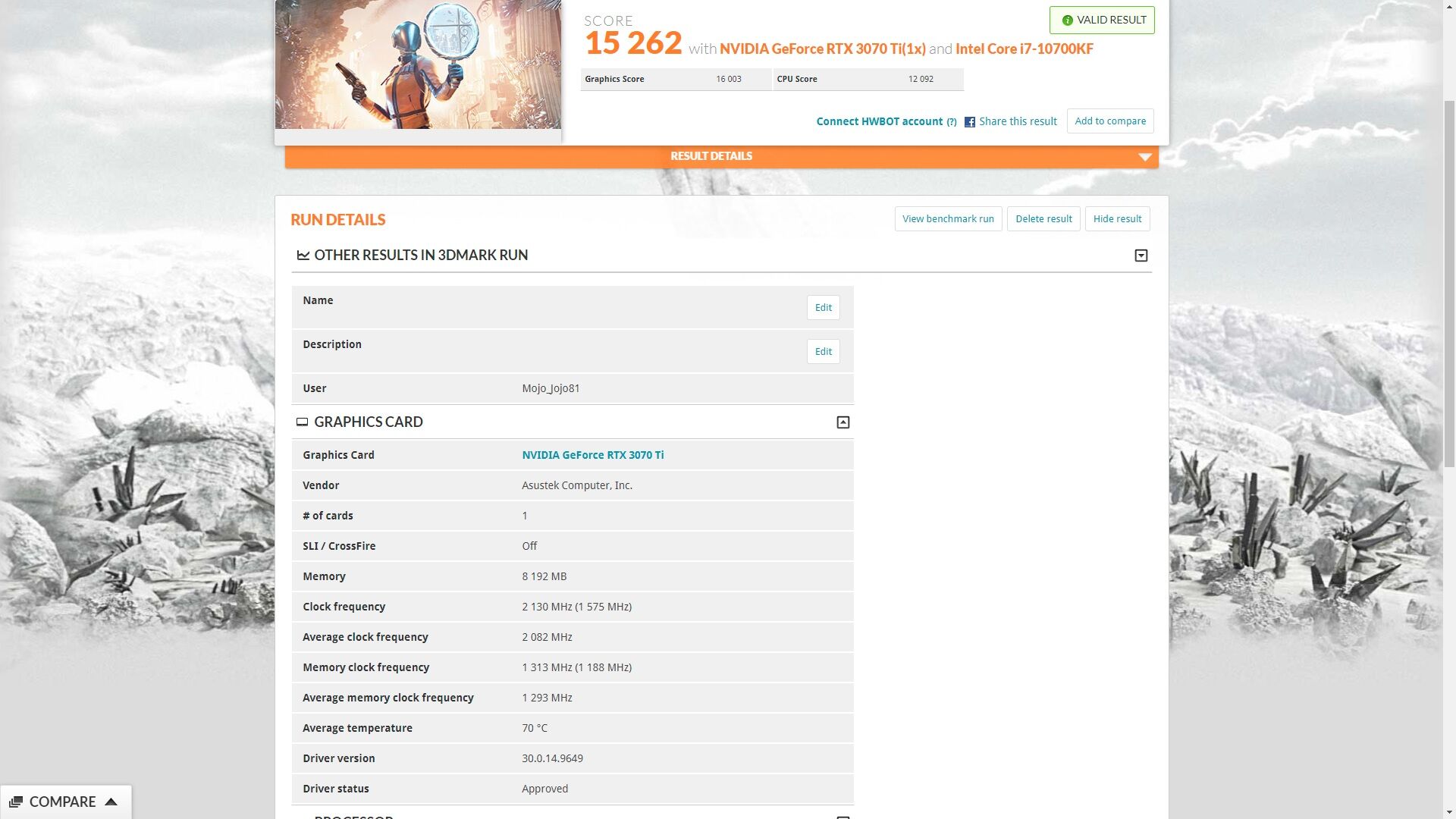Click the monitor icon beside Graphics Card heading
The width and height of the screenshot is (1456, 819).
tap(302, 422)
